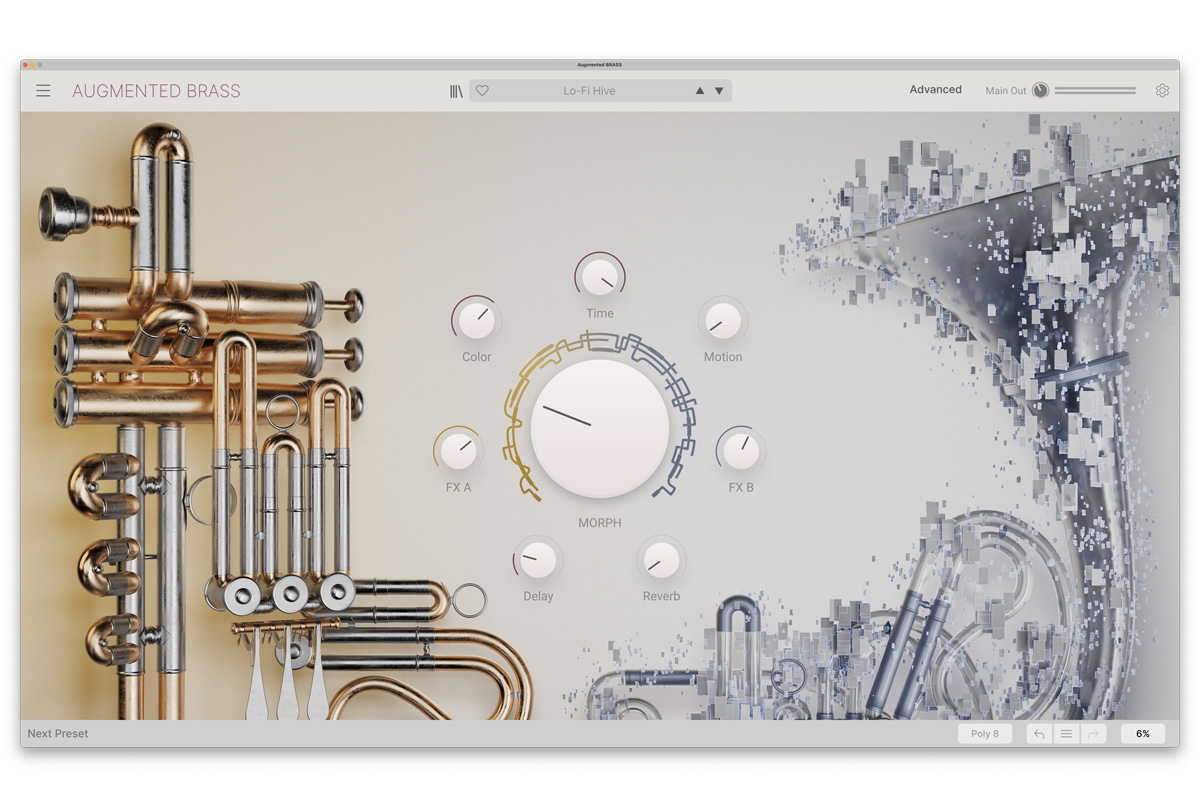1200x800 pixels.
Task: Click the Main Out level meter
Action: pos(1095,90)
